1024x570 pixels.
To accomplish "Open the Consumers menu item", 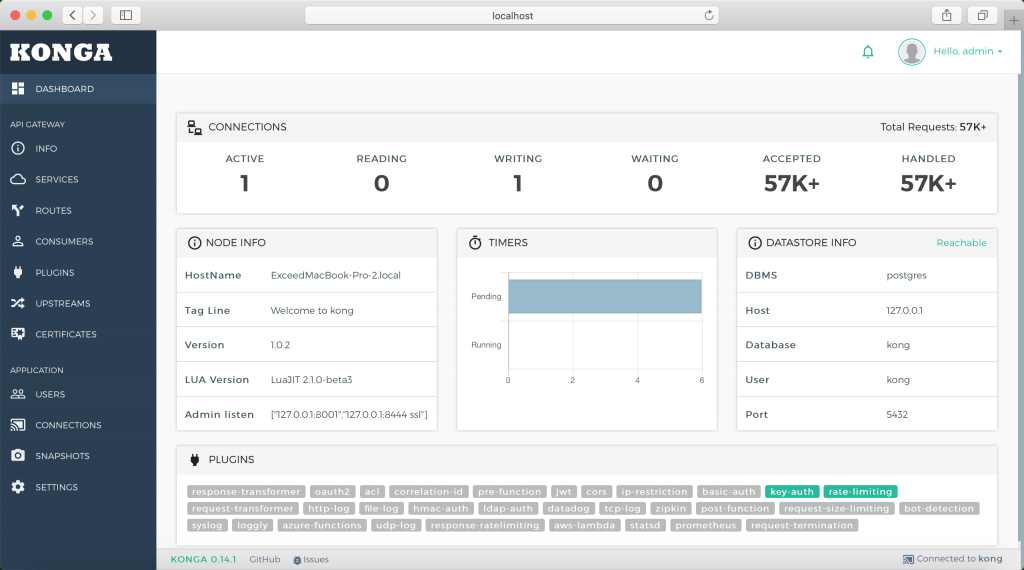I will pyautogui.click(x=78, y=241).
